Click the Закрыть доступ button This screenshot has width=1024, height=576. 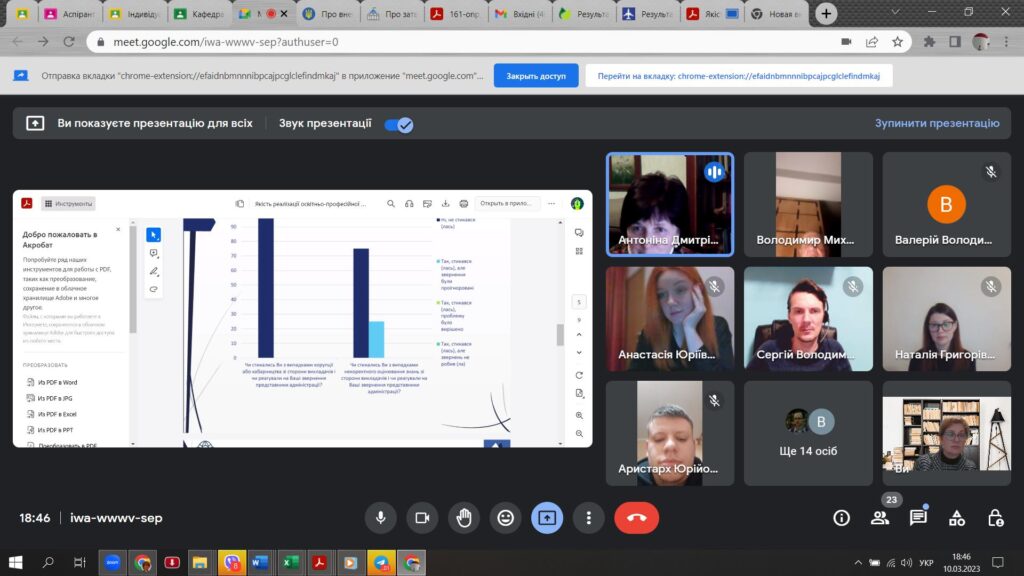click(536, 76)
